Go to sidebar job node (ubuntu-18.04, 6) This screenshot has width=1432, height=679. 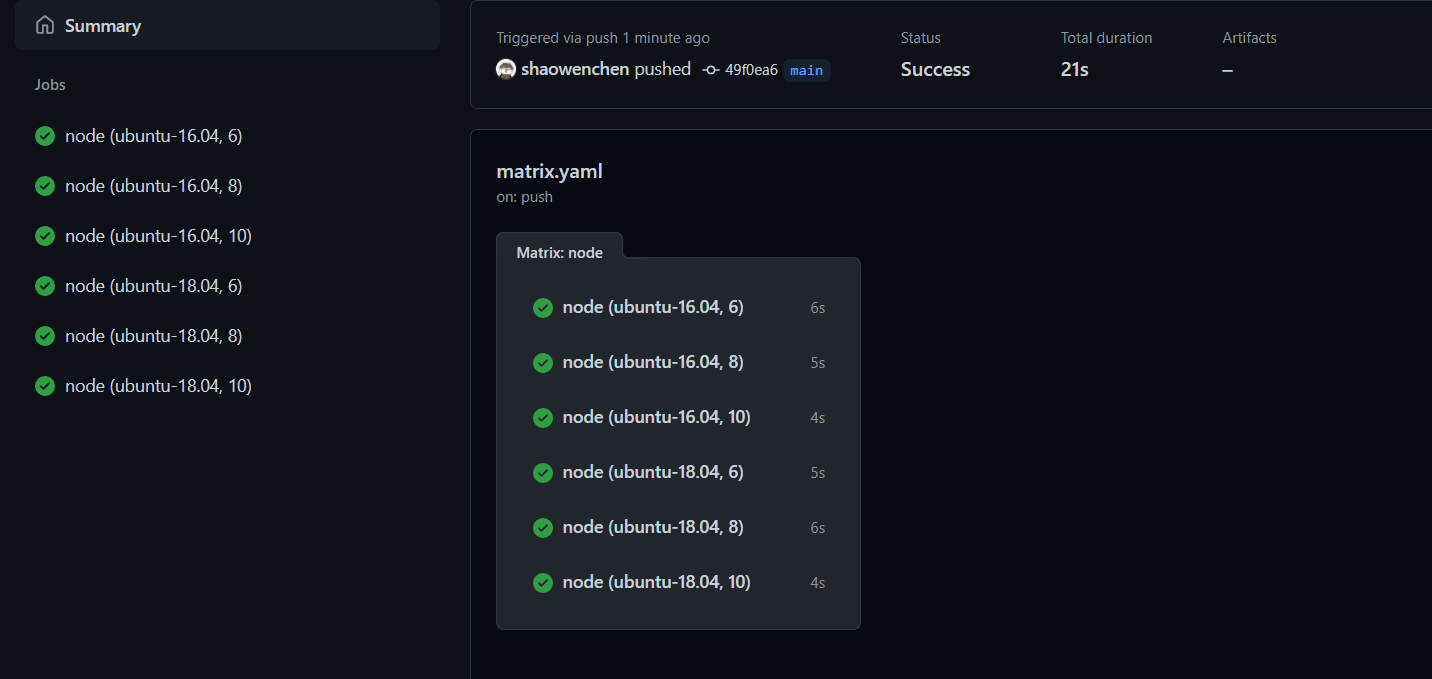(154, 286)
